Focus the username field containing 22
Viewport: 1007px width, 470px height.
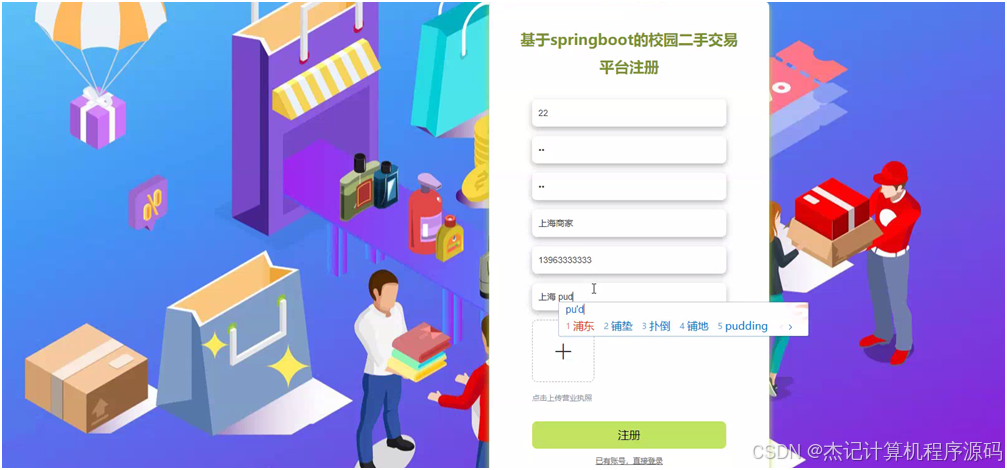pos(629,113)
